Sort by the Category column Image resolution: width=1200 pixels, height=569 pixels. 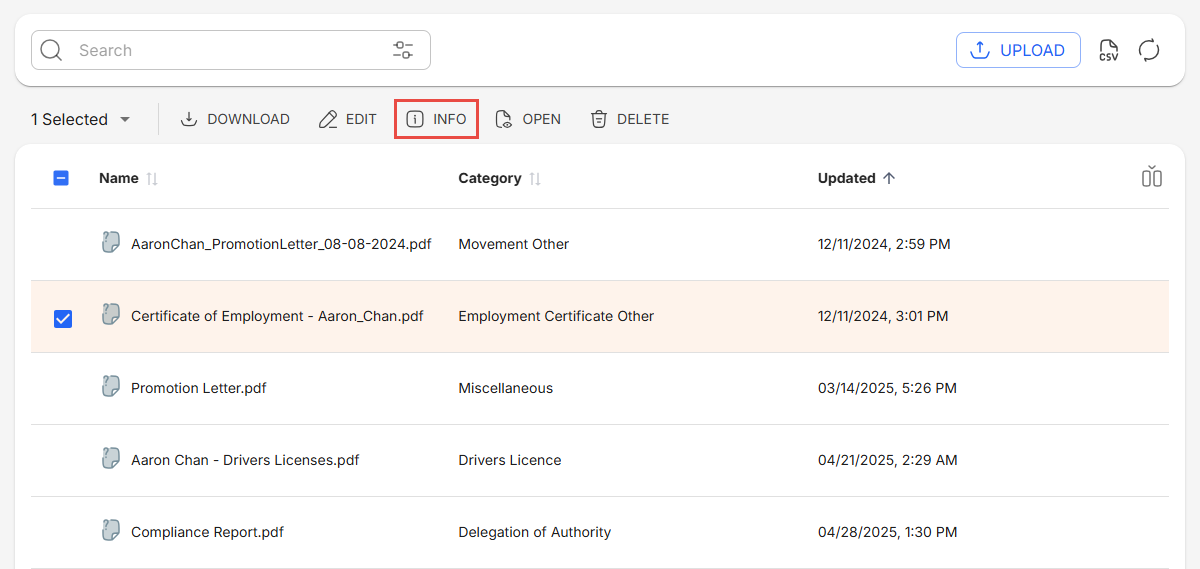tap(535, 179)
